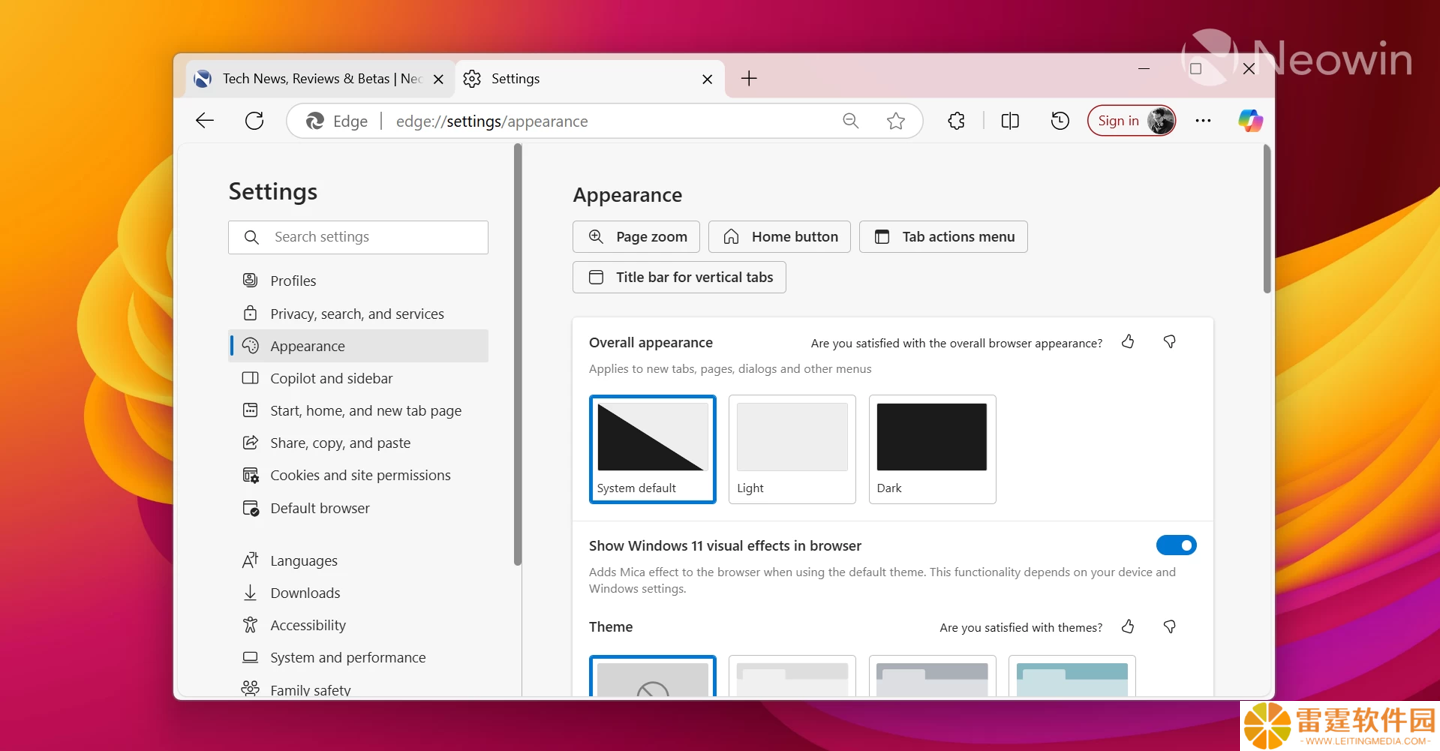
Task: Go back with the browser back arrow
Action: tap(205, 121)
